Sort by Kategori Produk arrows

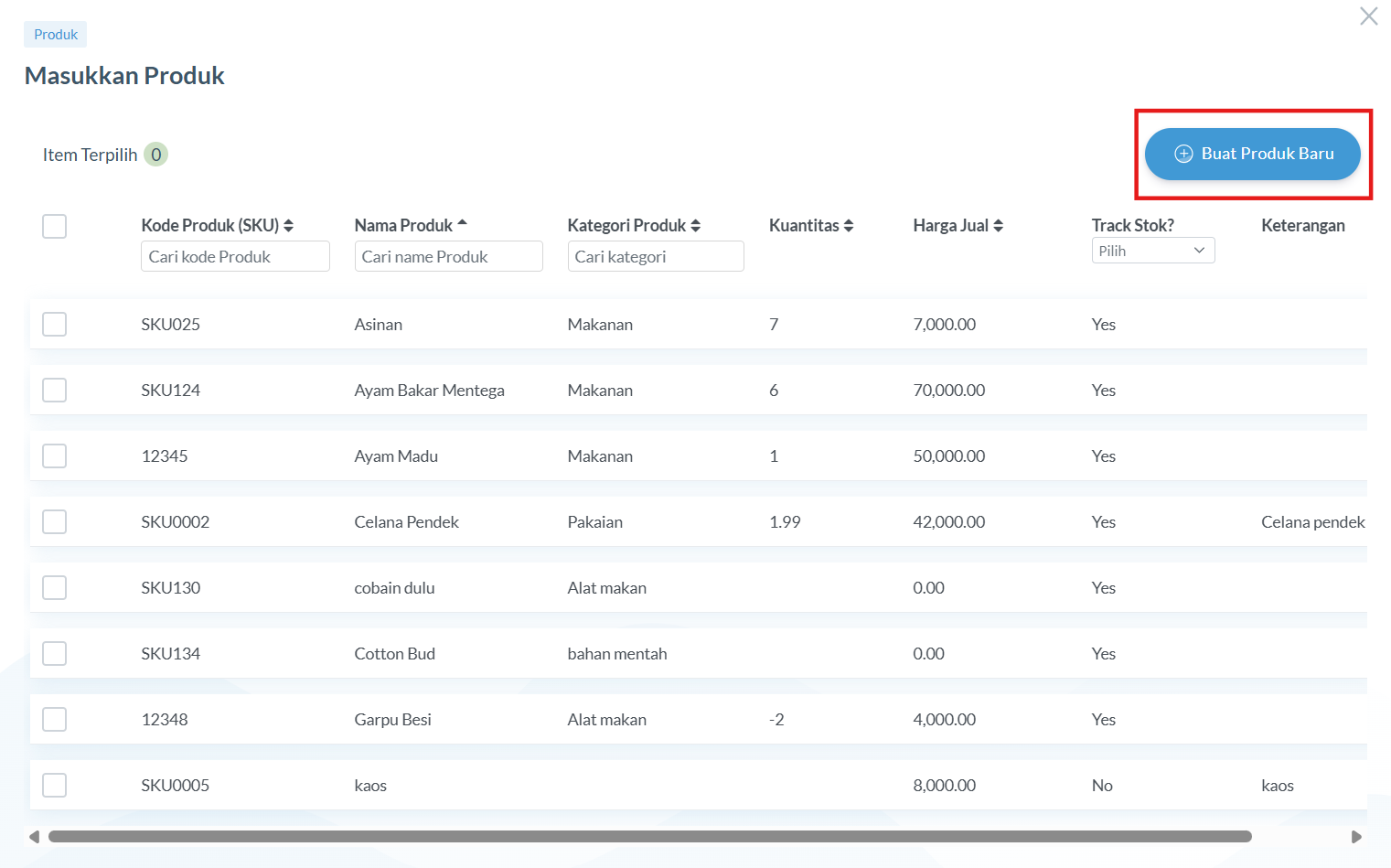tap(696, 226)
